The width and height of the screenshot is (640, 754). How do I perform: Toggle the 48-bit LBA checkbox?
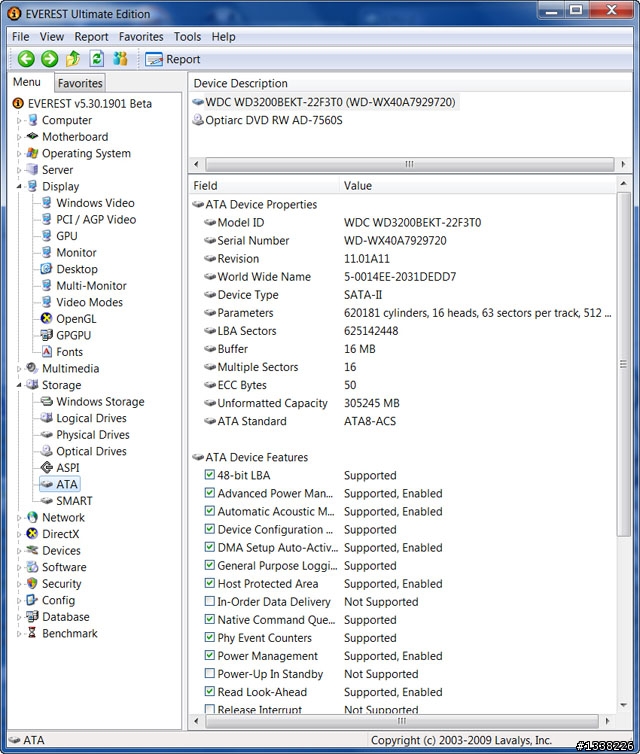(210, 475)
